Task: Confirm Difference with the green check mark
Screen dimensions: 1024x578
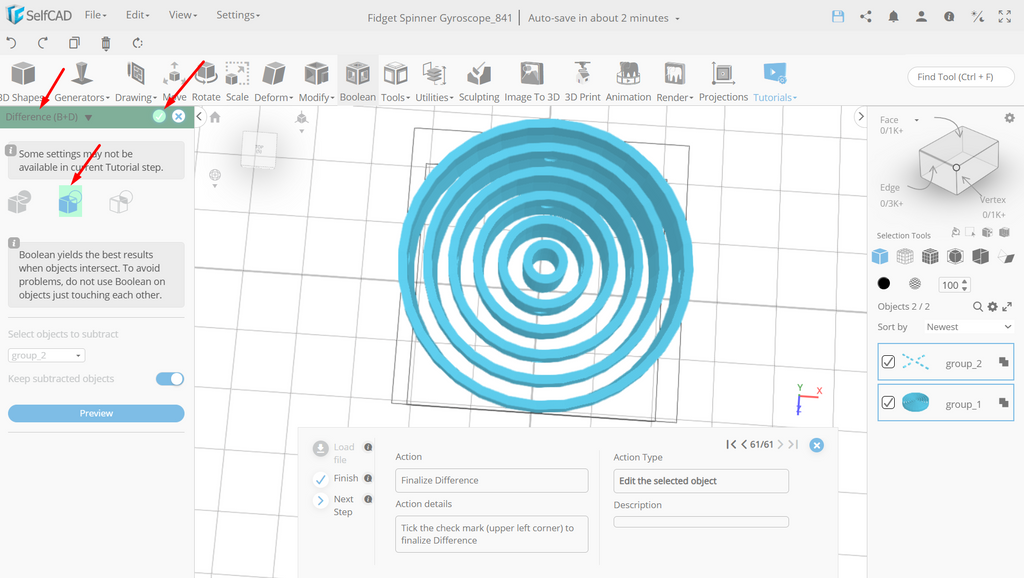Action: [159, 116]
